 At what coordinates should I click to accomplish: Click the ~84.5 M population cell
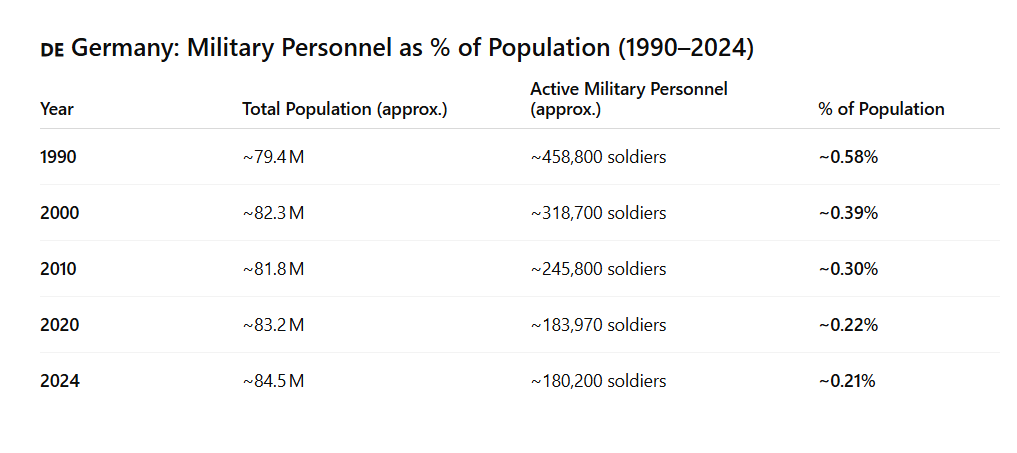point(273,381)
